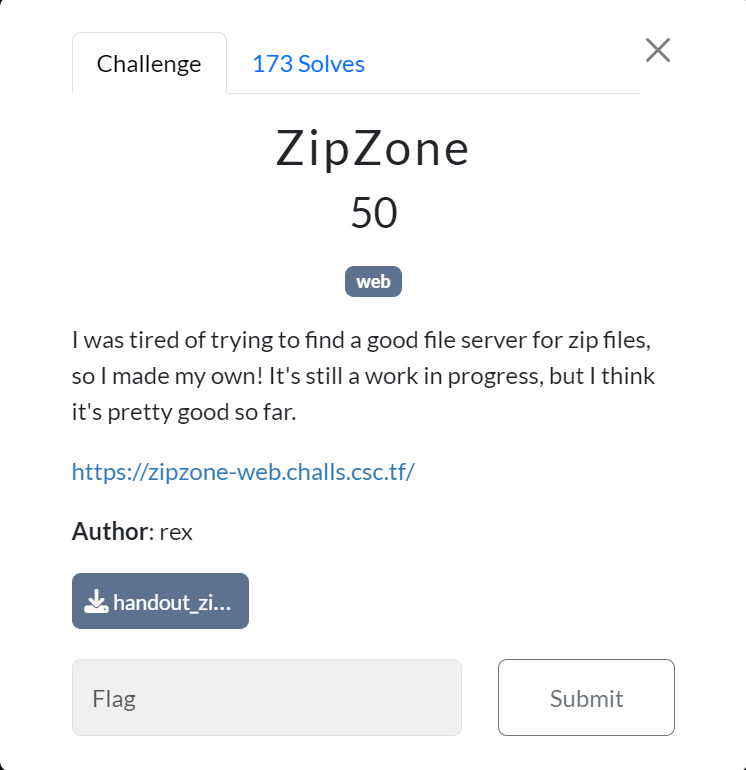Click the download icon on the handout button
The image size is (746, 770).
pyautogui.click(x=96, y=601)
